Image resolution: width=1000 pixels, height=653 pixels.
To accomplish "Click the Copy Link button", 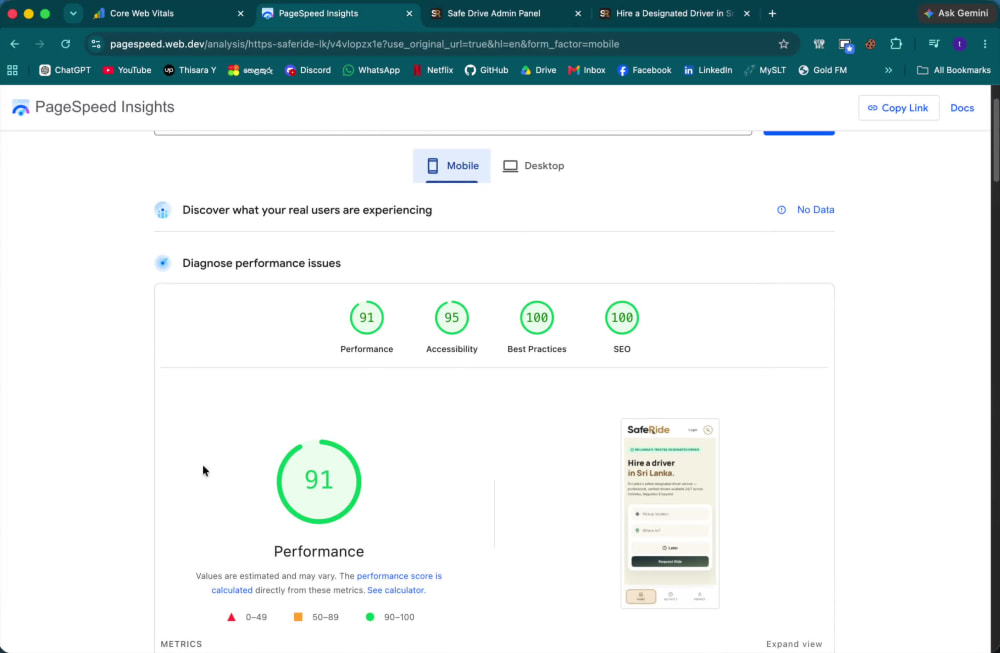I will [898, 108].
